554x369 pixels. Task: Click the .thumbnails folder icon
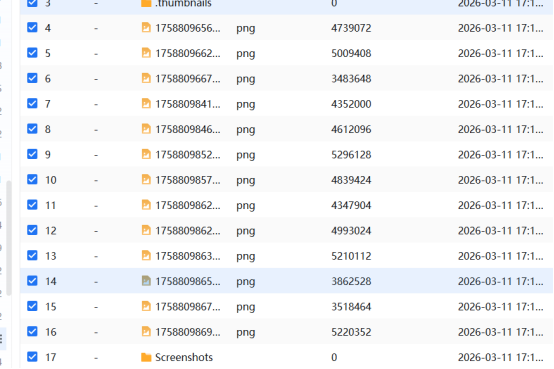(x=146, y=4)
